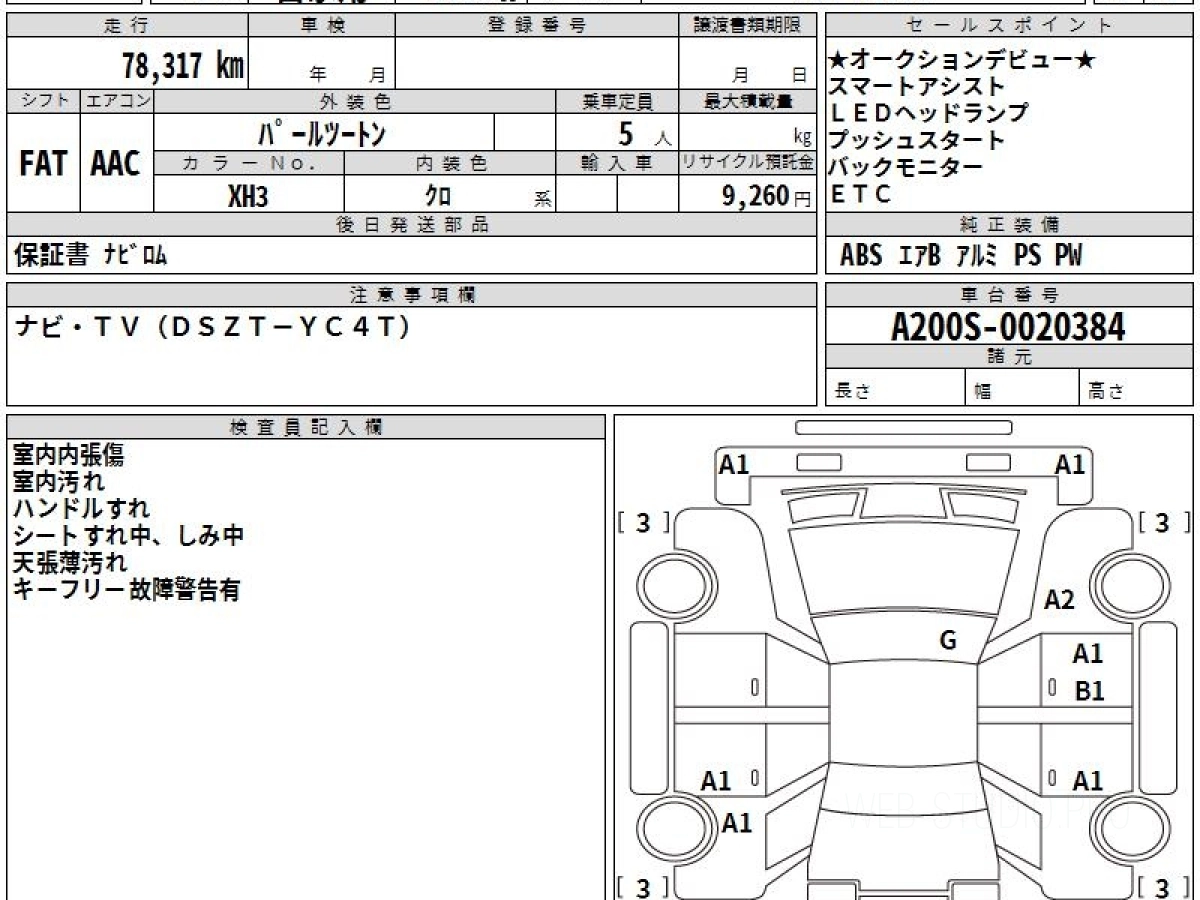Click the 最大積載量 header
1200x900 pixels.
click(749, 101)
